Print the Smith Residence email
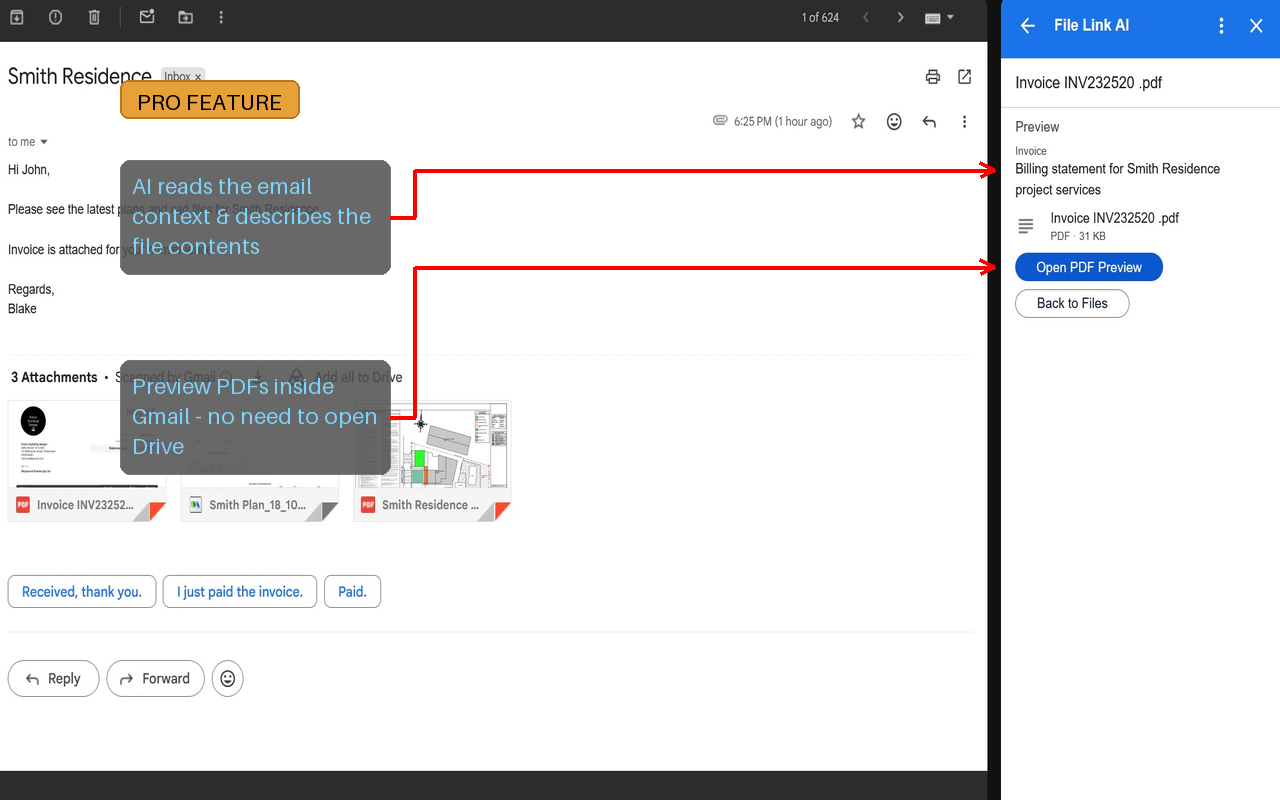The width and height of the screenshot is (1280, 800). (x=933, y=77)
